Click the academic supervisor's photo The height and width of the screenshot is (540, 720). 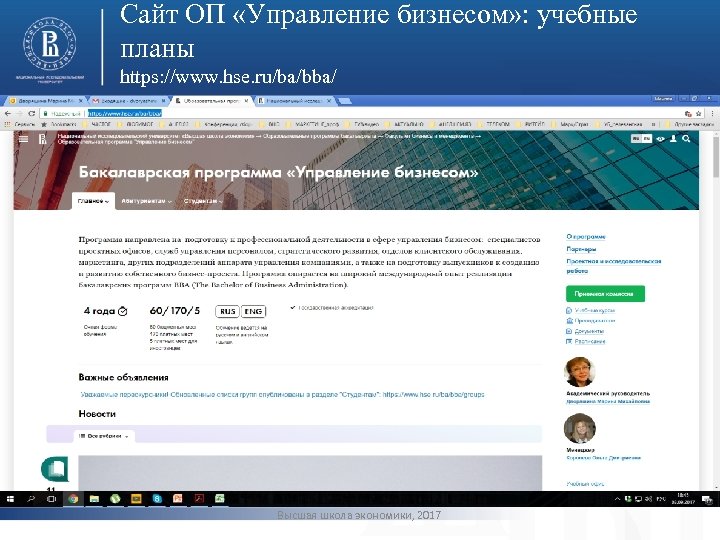pos(579,372)
